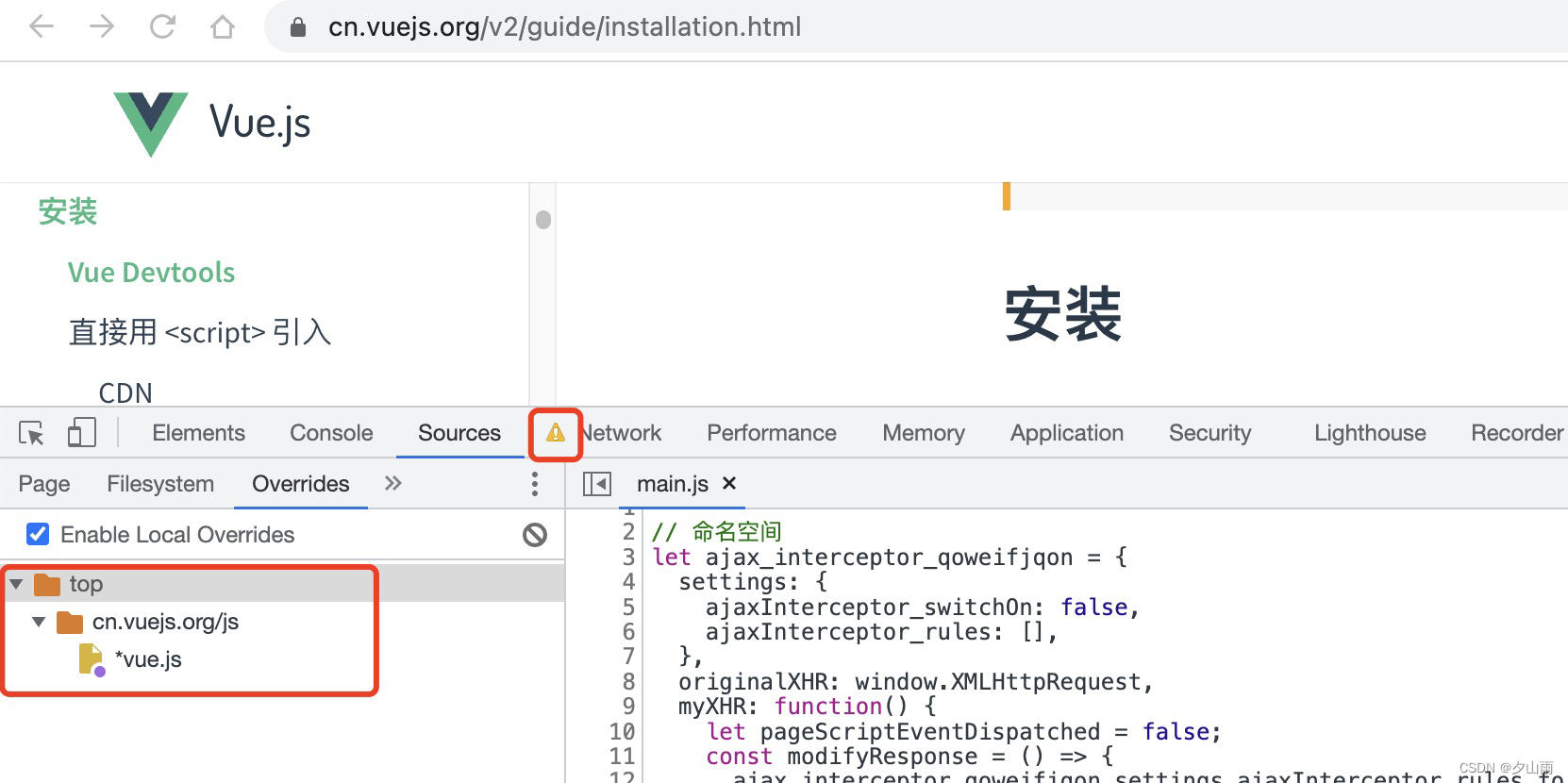Click the address bar URL field
Viewport: 1568px width, 783px height.
click(564, 26)
